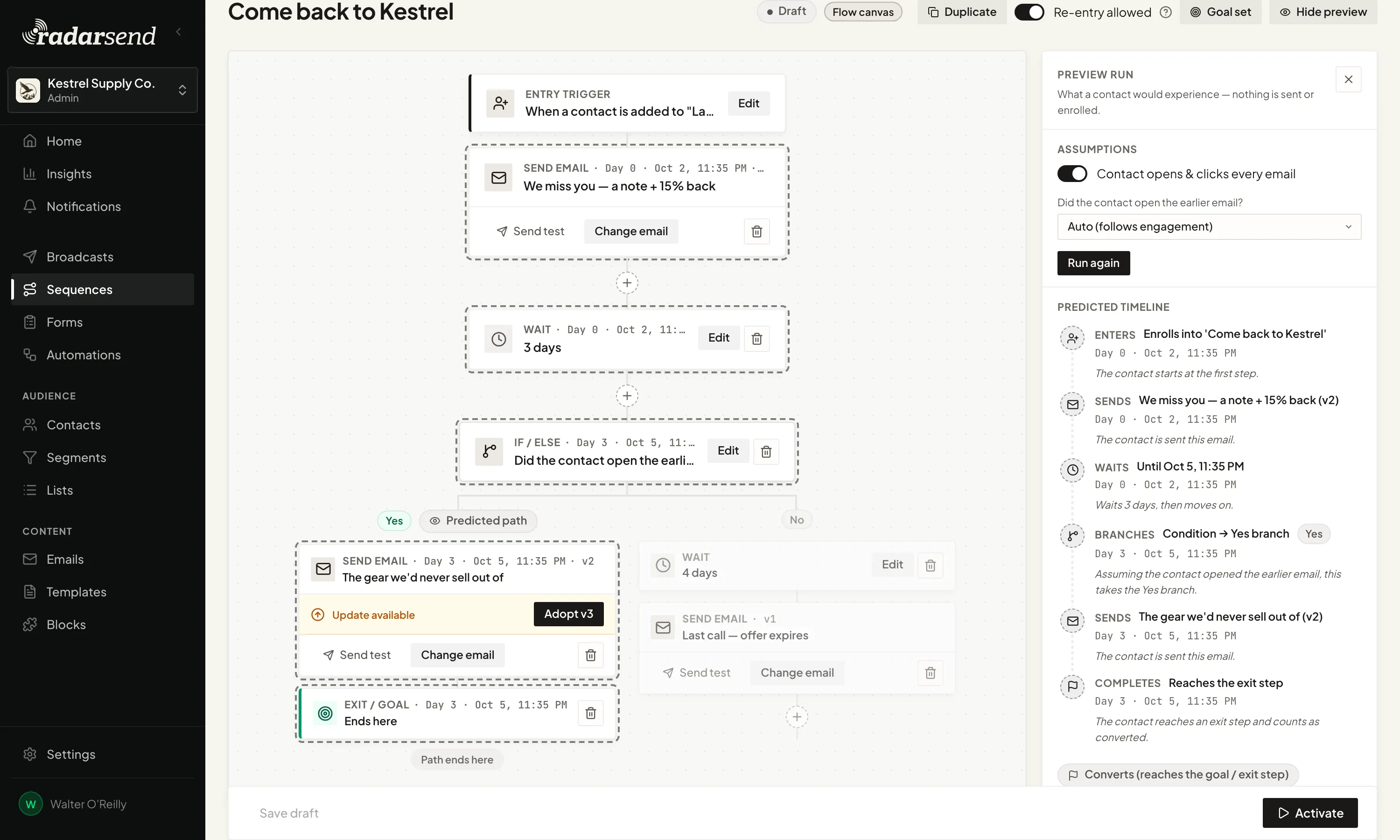The image size is (1400, 840).
Task: Click the Entry Trigger contact icon
Action: (x=500, y=104)
